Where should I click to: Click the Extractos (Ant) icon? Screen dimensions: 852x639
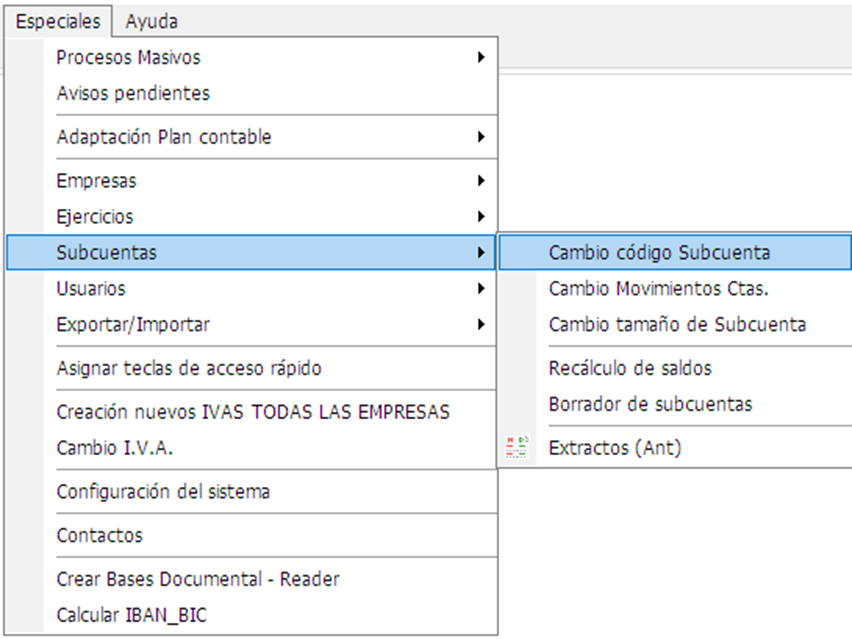[x=517, y=448]
